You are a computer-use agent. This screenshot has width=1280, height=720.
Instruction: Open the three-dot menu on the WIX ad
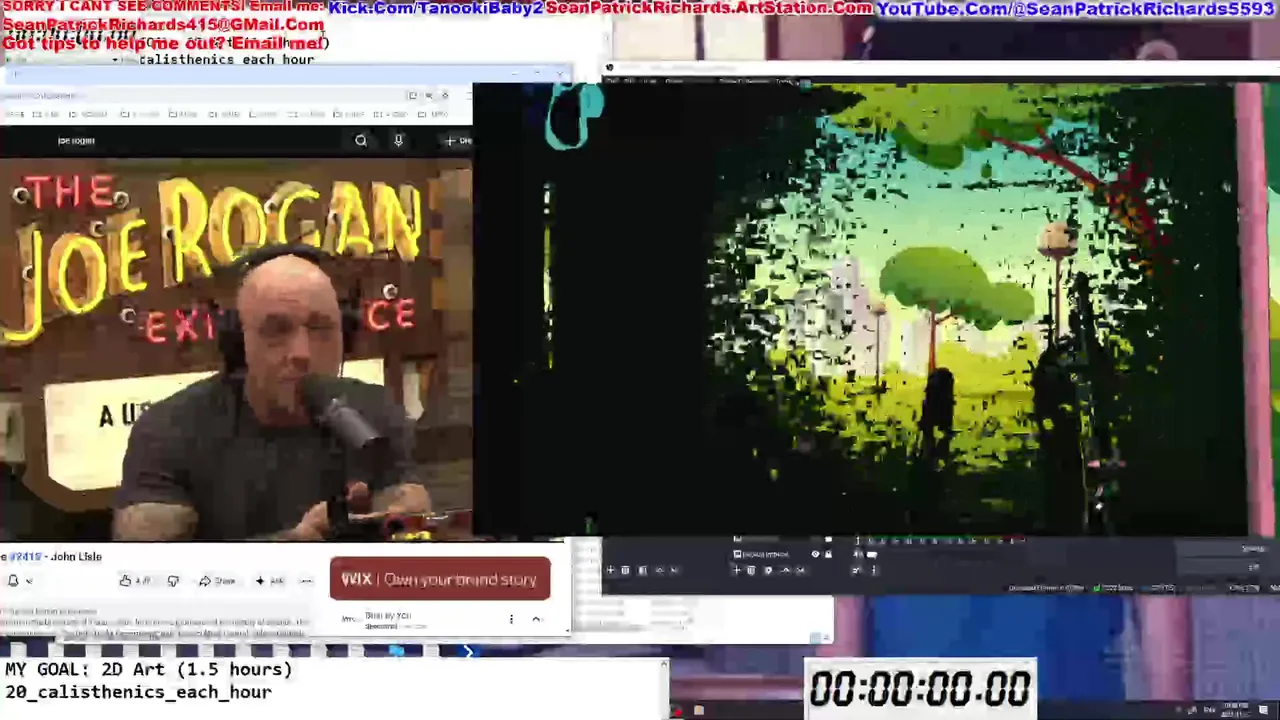511,619
